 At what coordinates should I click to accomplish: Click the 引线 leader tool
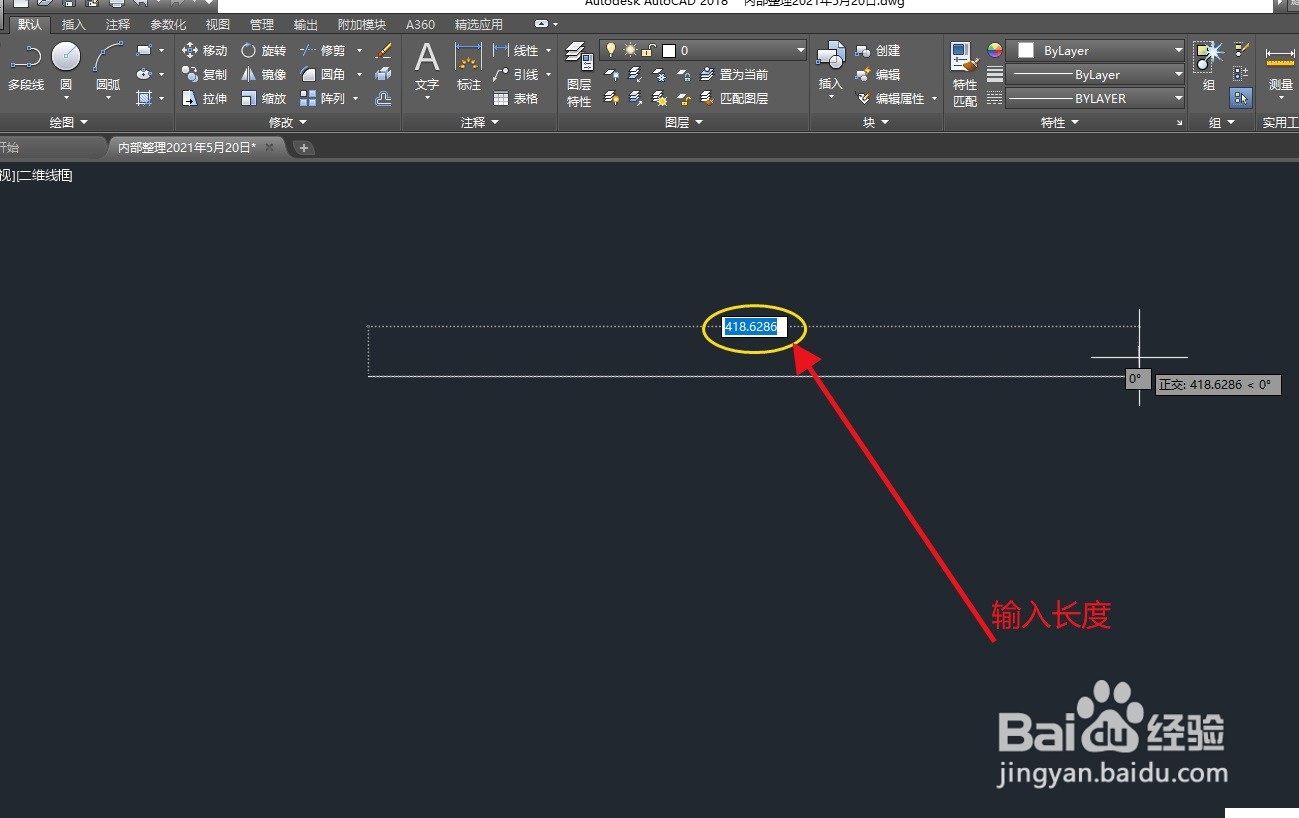pos(516,74)
